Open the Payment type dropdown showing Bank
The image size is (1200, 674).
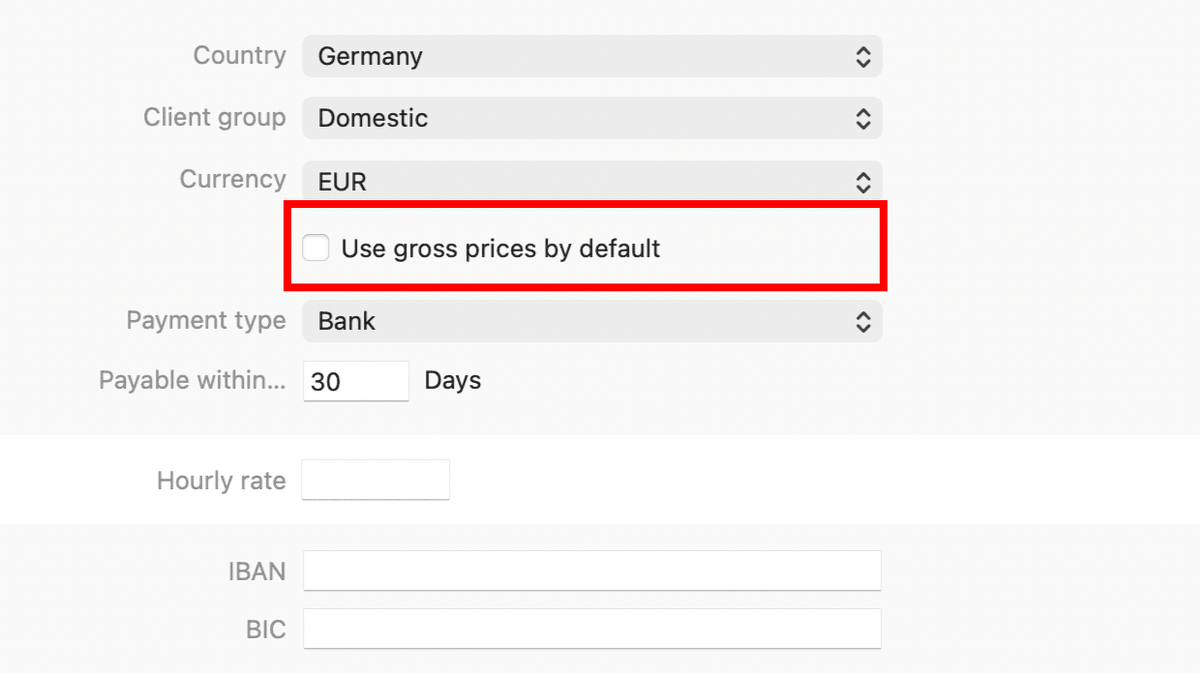click(x=590, y=321)
